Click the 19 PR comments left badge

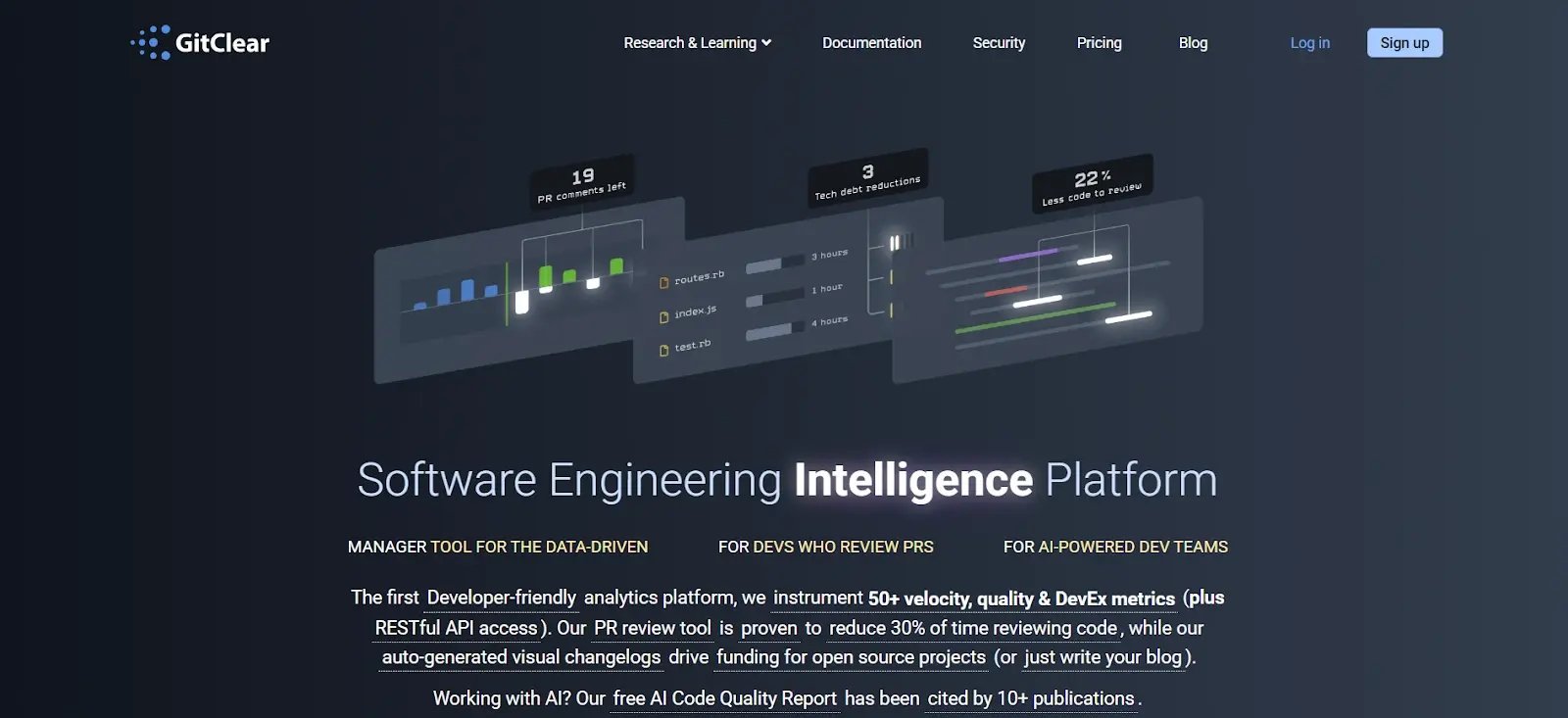[x=582, y=182]
